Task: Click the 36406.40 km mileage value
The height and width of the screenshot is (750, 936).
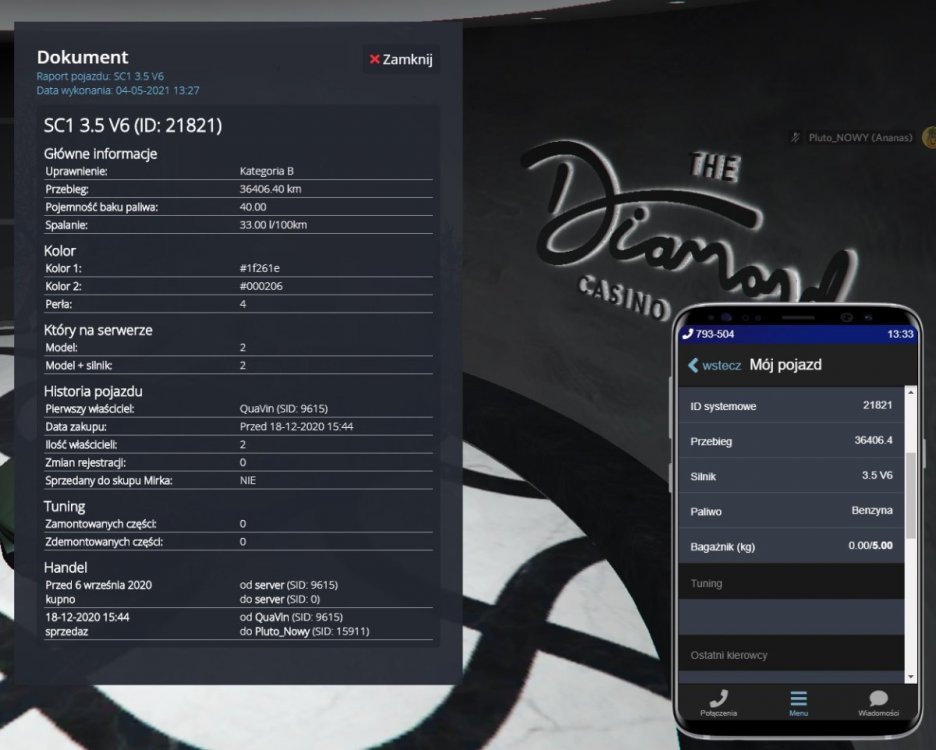Action: [270, 189]
